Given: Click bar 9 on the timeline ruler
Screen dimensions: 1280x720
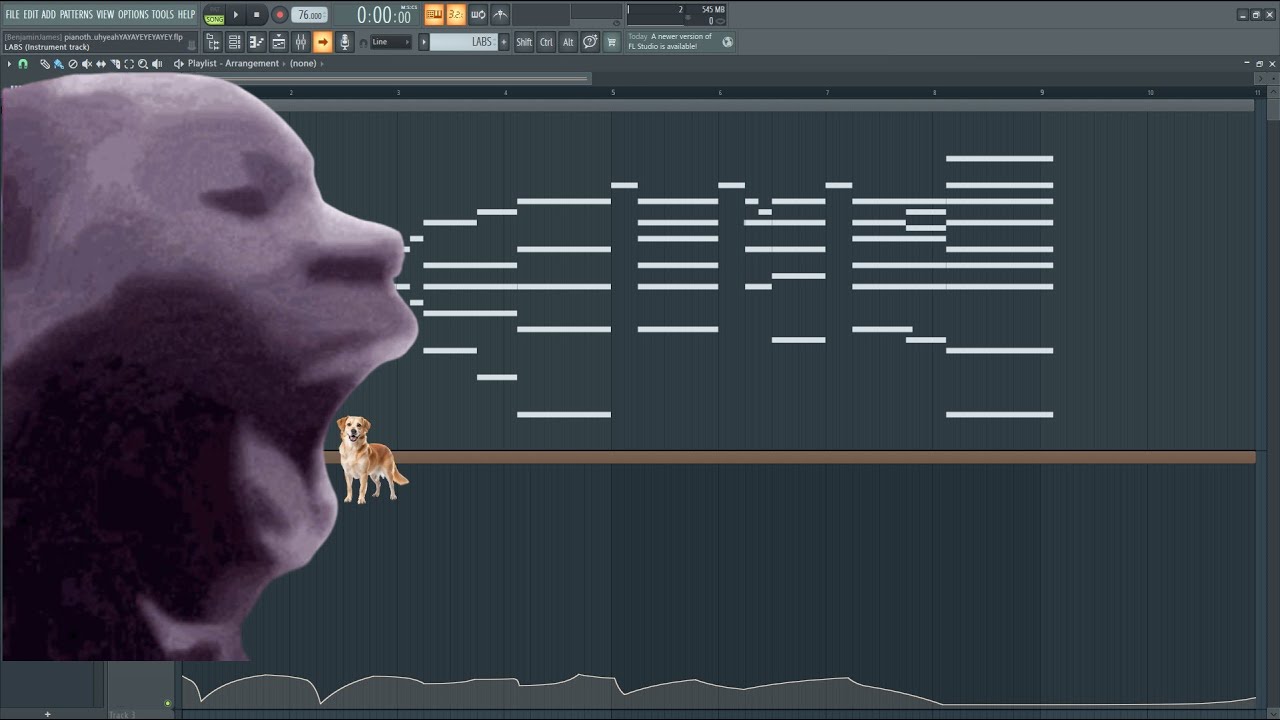Looking at the screenshot, I should pyautogui.click(x=1042, y=93).
